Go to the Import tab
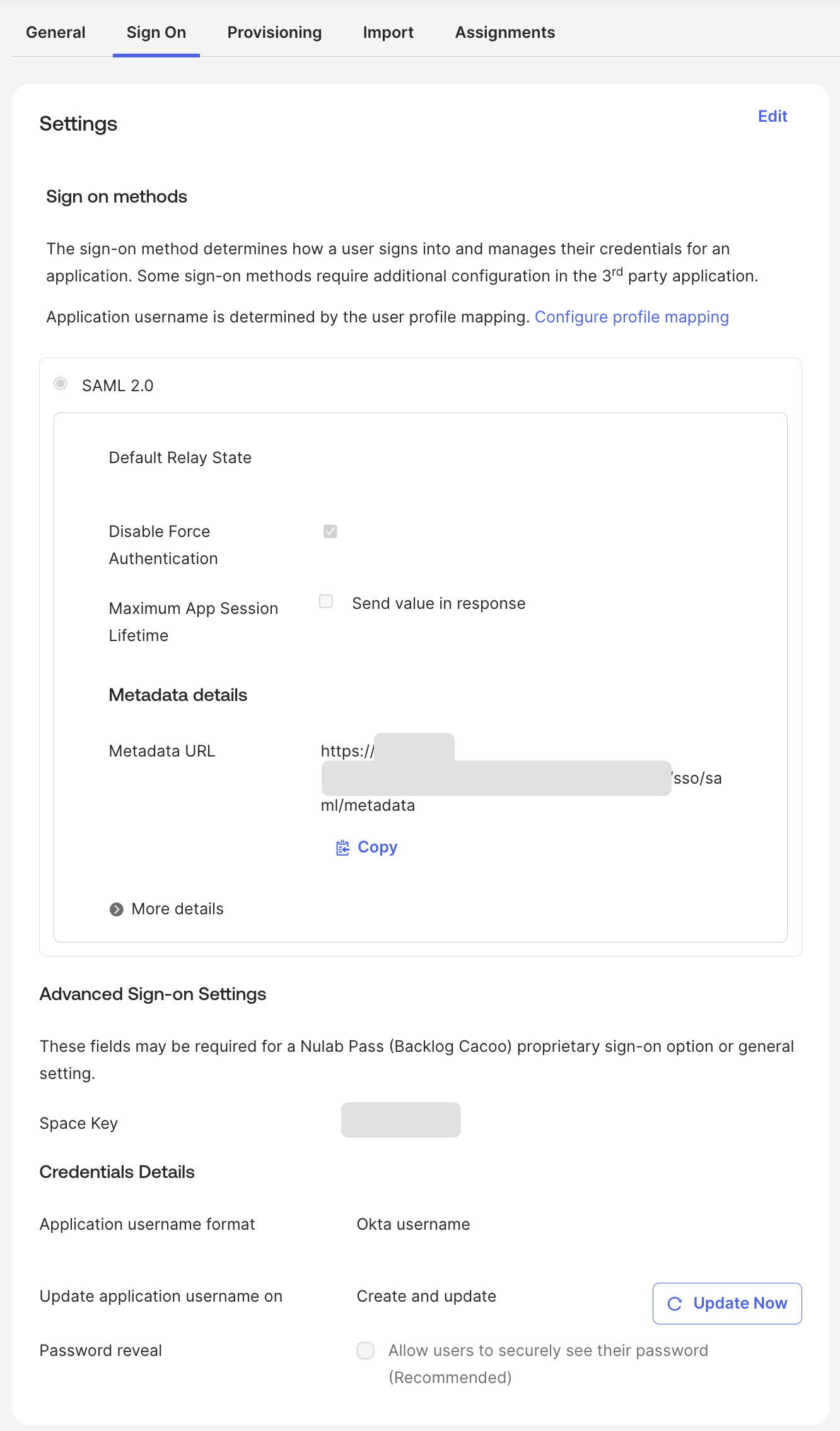Screen dimensions: 840x1431 click(x=388, y=32)
